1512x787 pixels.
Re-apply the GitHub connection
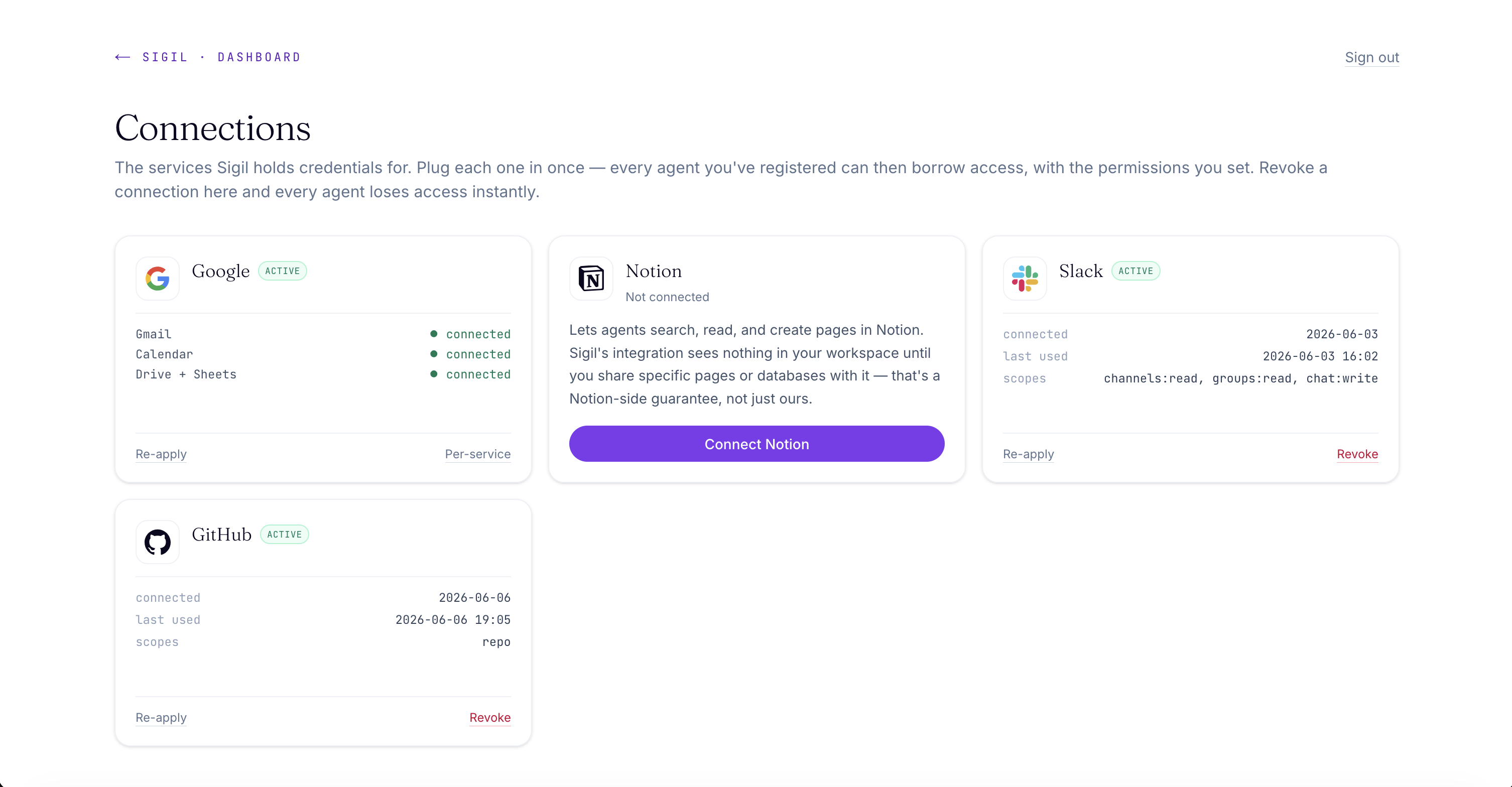point(161,718)
